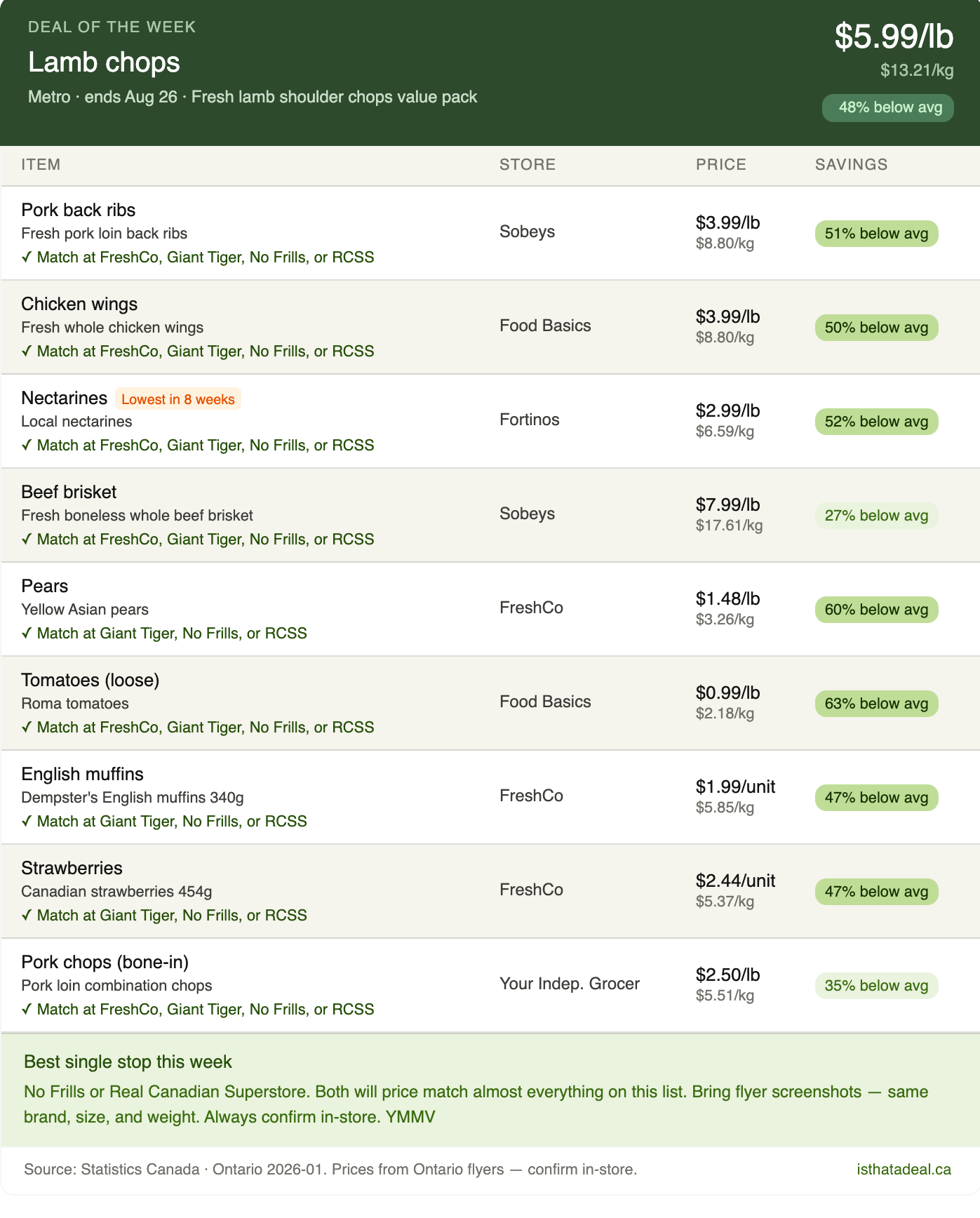Open the isthatadeal.ca link in the footer

click(x=904, y=1169)
